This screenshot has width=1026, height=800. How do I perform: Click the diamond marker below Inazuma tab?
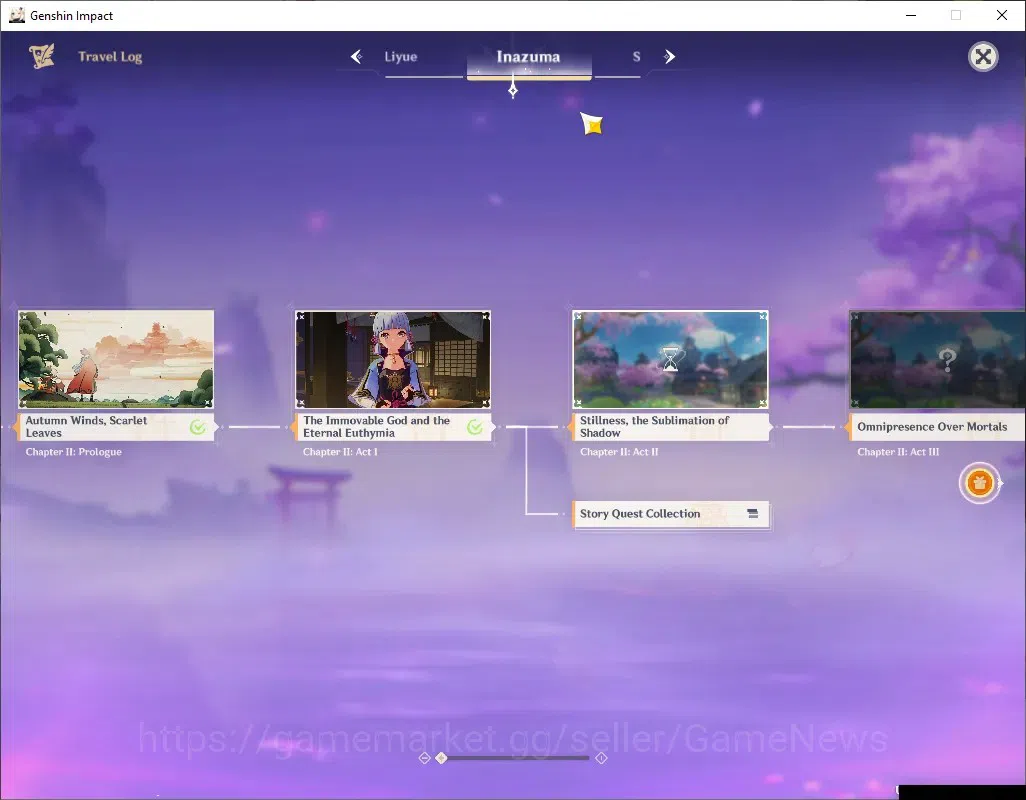coord(513,90)
